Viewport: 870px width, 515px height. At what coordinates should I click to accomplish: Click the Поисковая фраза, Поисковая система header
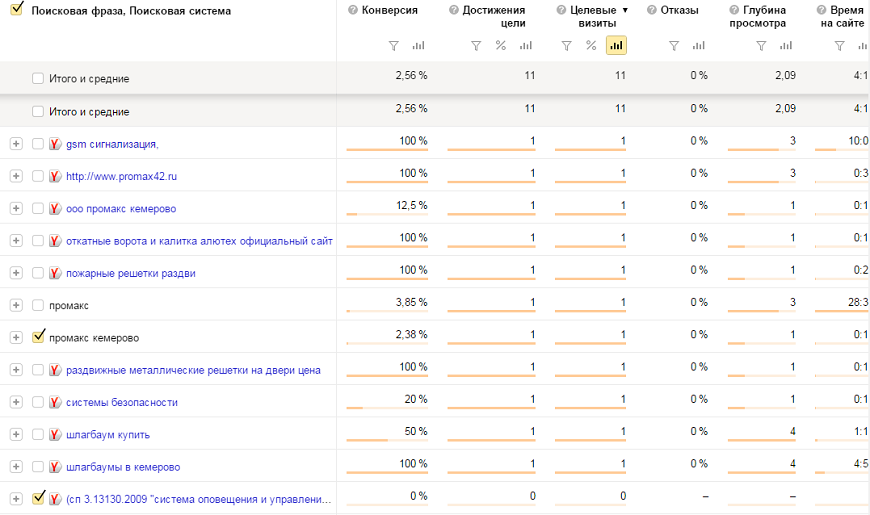(x=131, y=11)
